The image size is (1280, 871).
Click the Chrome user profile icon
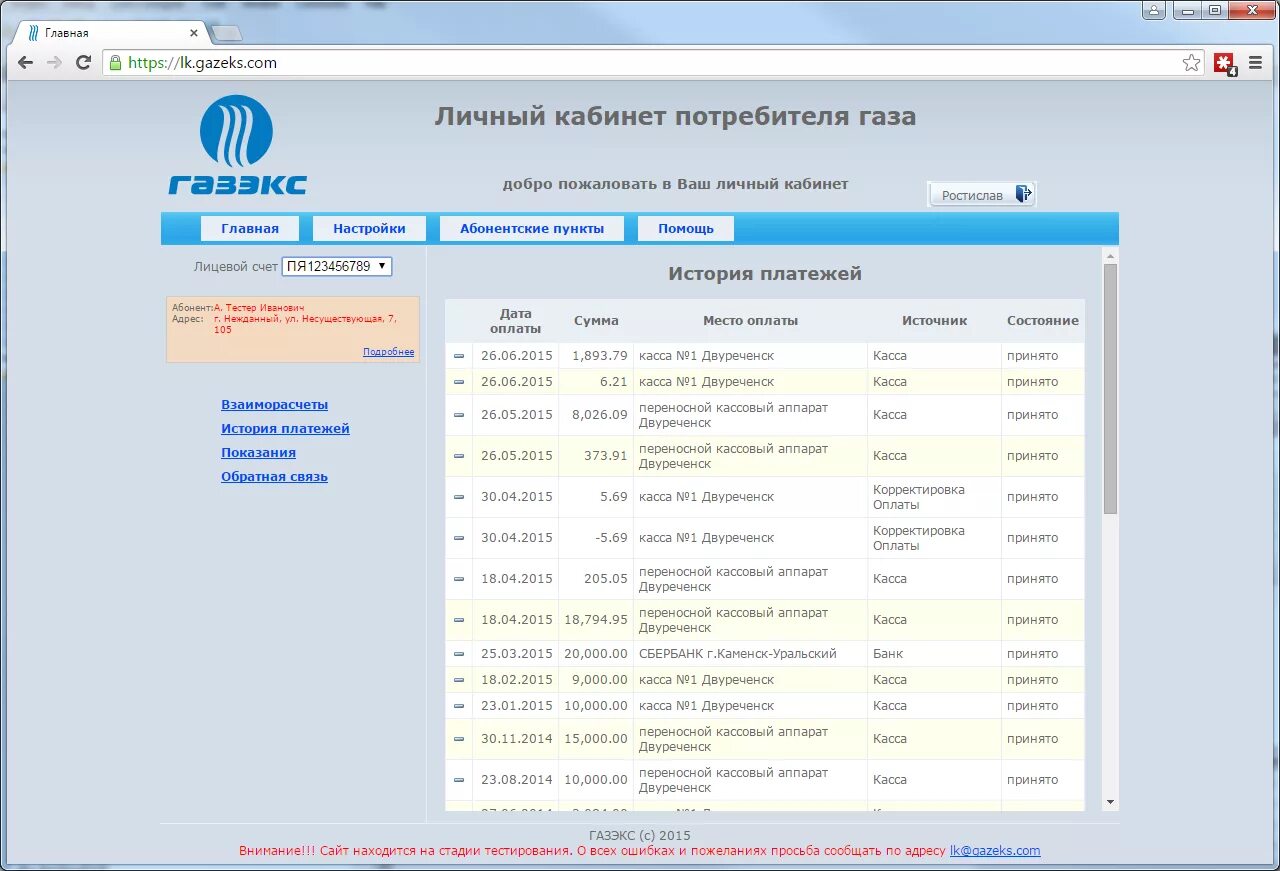click(1155, 10)
